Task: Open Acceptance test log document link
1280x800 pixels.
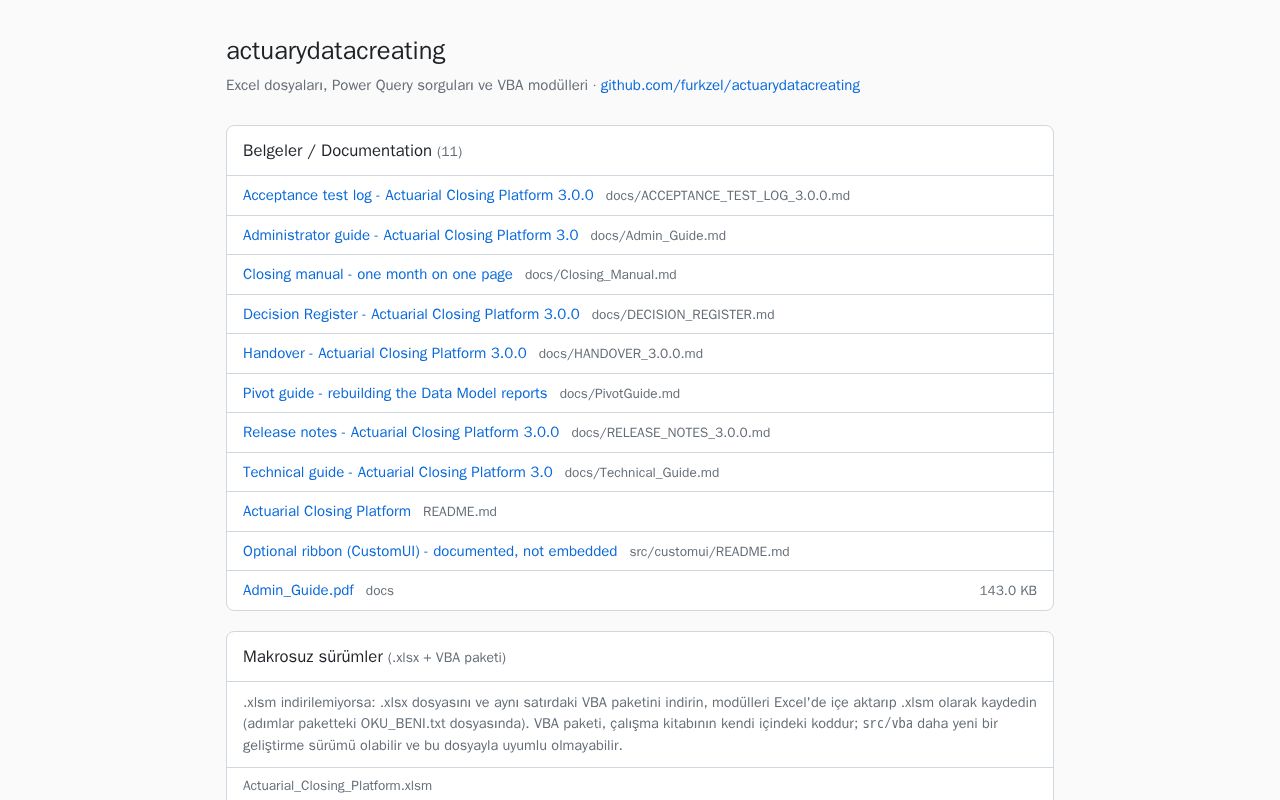Action: (x=418, y=195)
